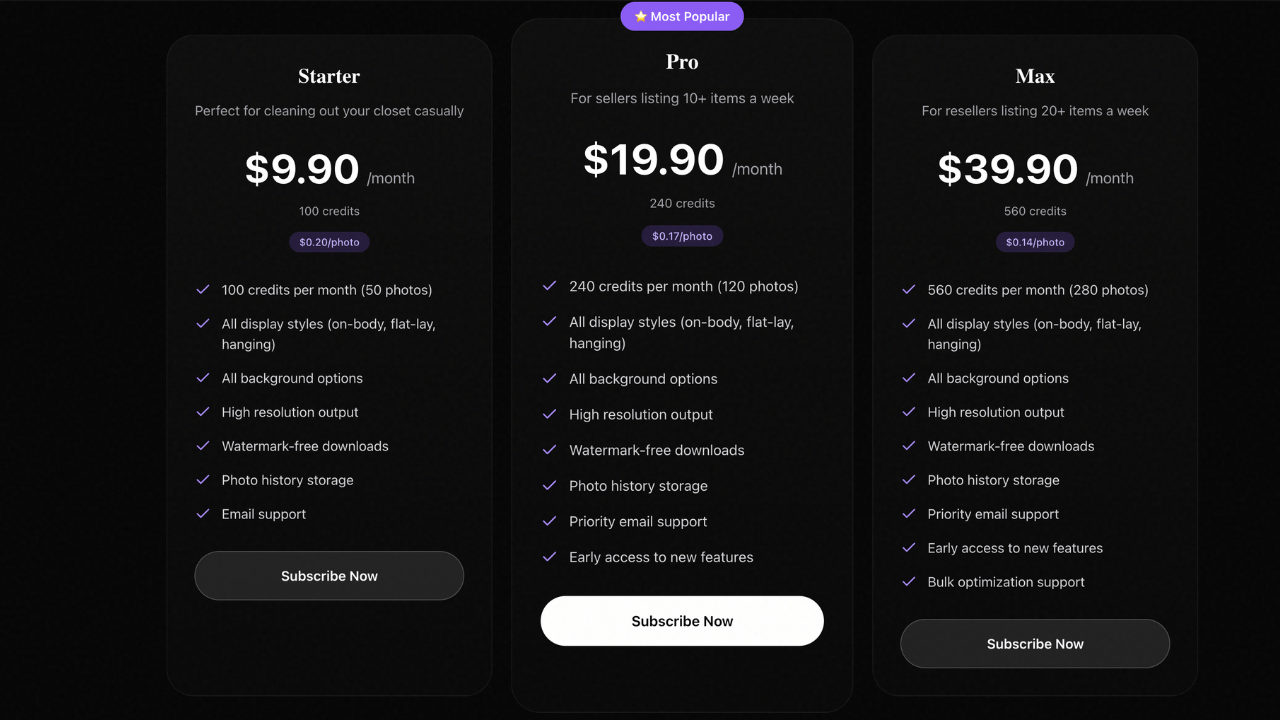Click the $0.14/photo badge on Max
1280x720 pixels.
(1035, 242)
